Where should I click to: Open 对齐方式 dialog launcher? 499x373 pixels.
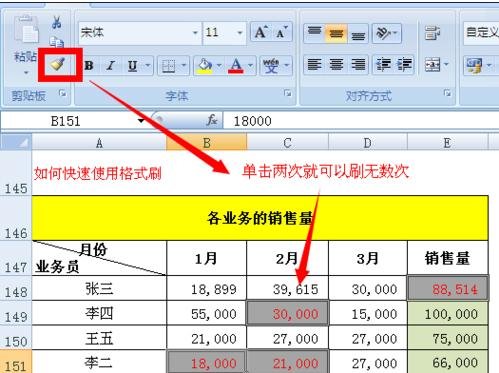[x=447, y=93]
